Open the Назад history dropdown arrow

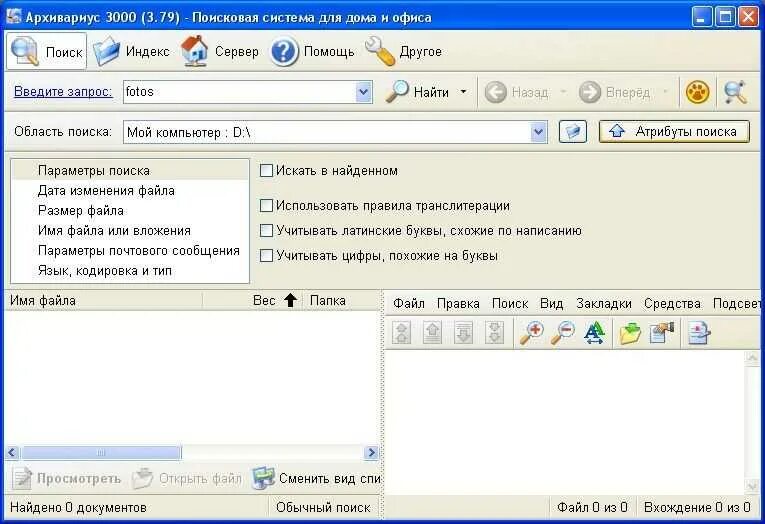(x=563, y=92)
